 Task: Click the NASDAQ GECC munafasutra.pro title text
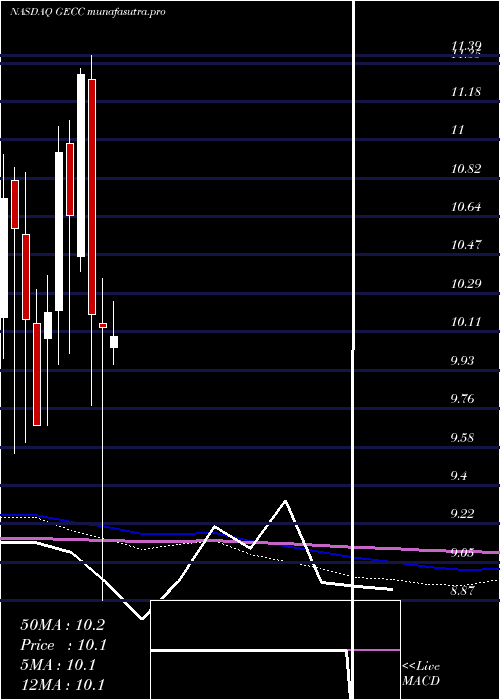coord(88,12)
